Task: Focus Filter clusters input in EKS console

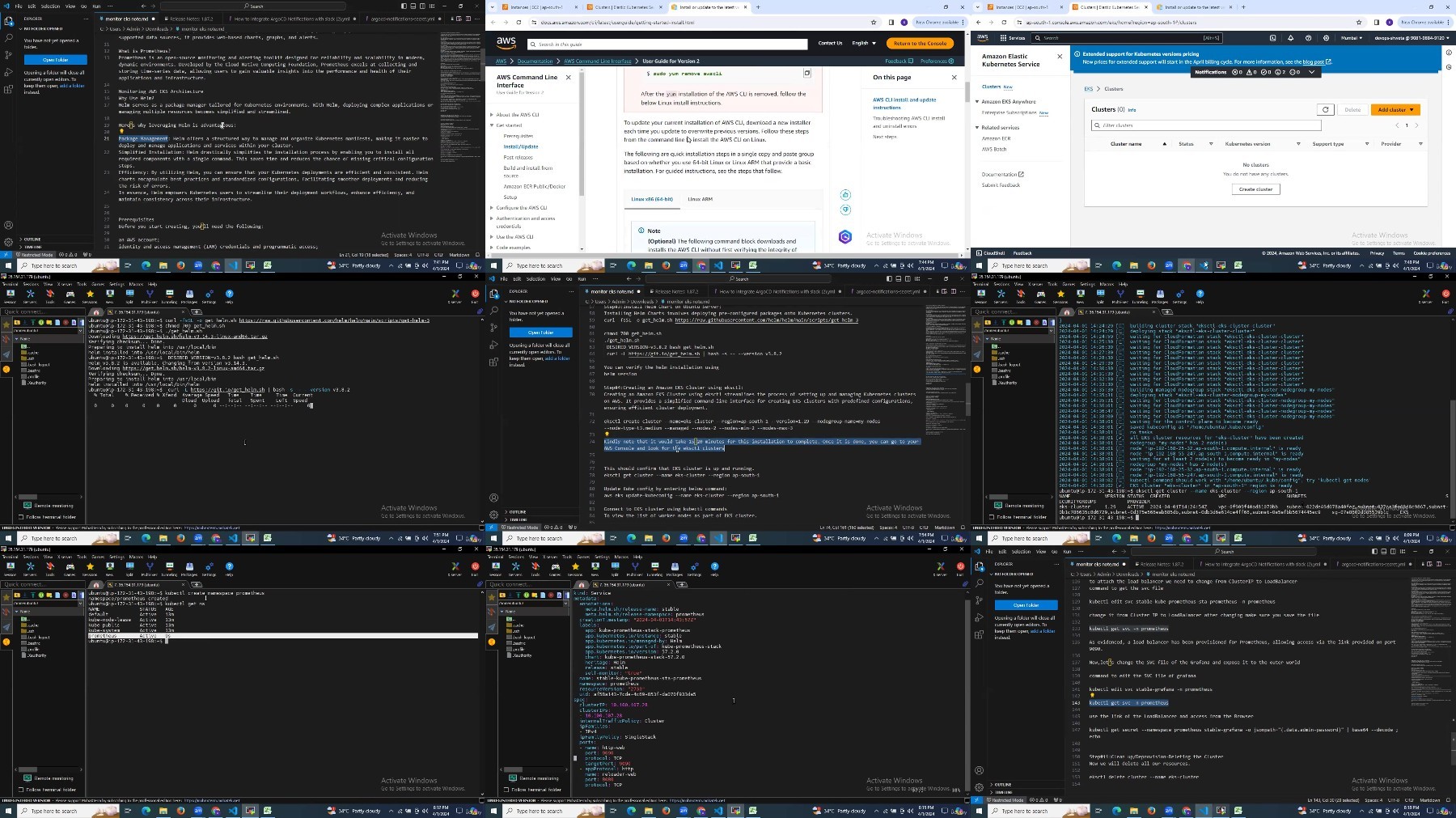Action: (x=1206, y=125)
